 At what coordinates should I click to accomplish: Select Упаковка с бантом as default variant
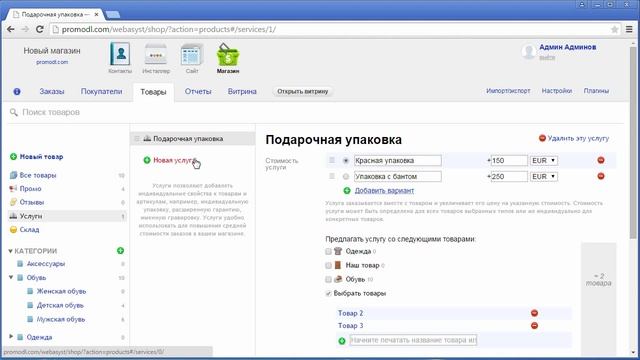346,177
